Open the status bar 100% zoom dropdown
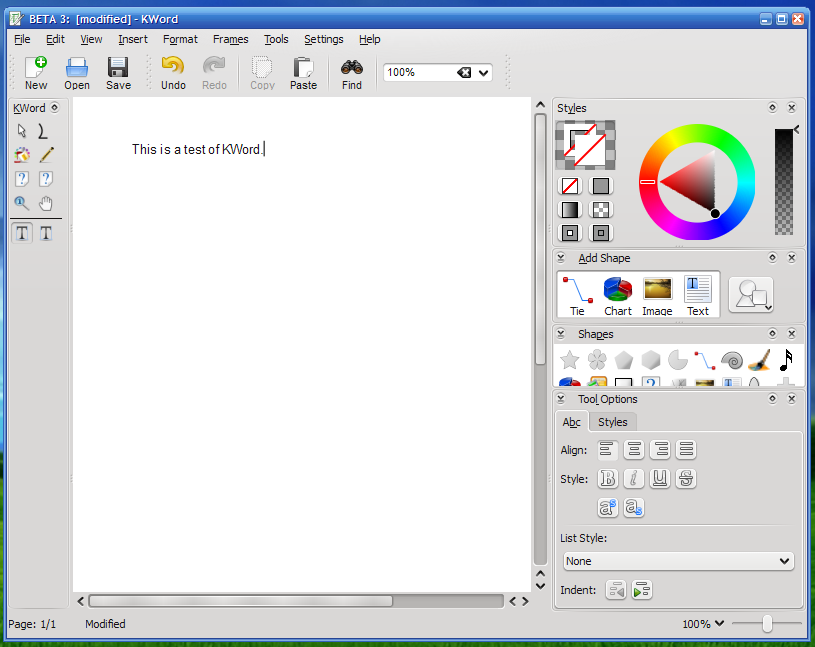The image size is (815, 647). point(703,624)
